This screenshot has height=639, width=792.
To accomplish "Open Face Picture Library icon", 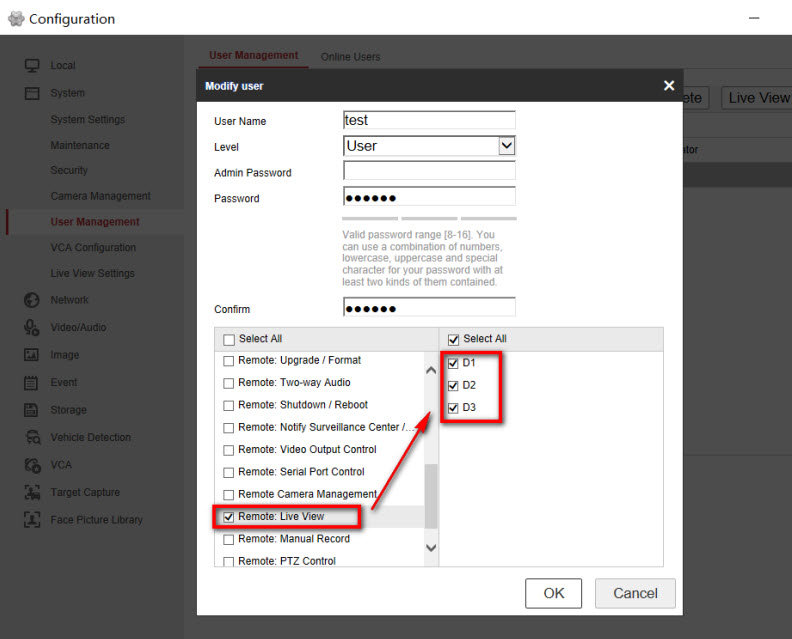I will pyautogui.click(x=32, y=520).
